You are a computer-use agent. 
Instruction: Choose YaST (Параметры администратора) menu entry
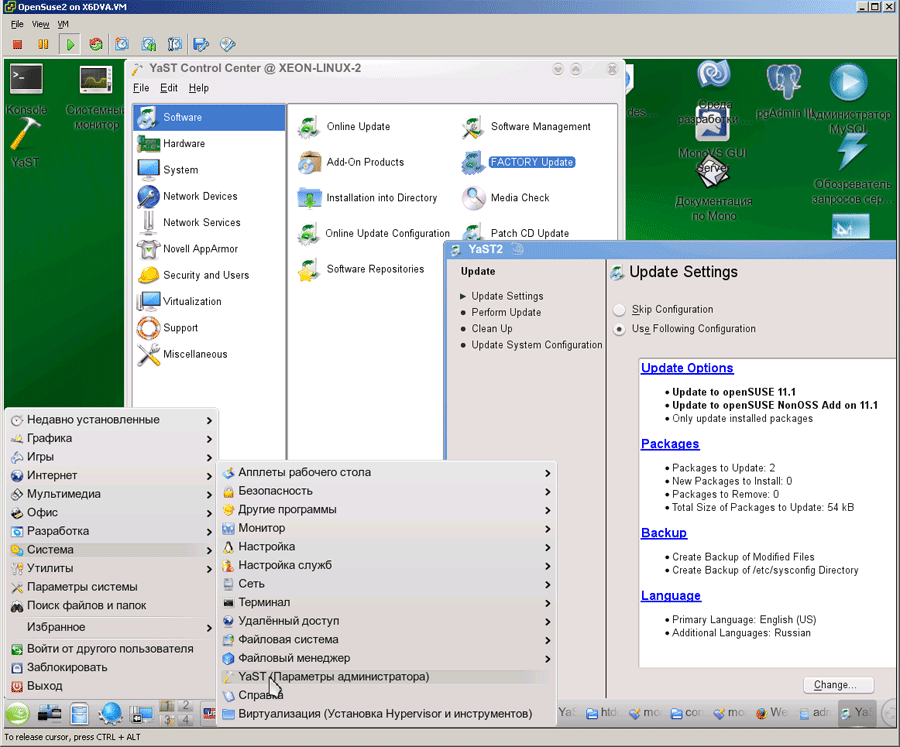tap(386, 677)
